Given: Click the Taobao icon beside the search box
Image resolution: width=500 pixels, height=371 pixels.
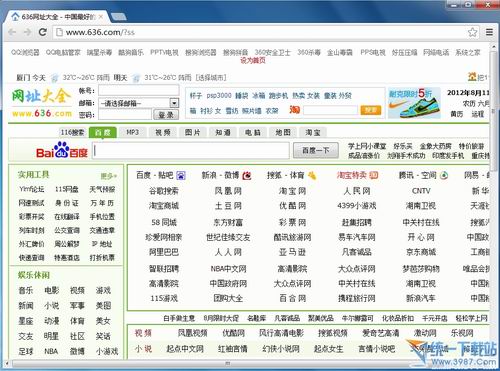Looking at the screenshot, I should pyautogui.click(x=295, y=109).
